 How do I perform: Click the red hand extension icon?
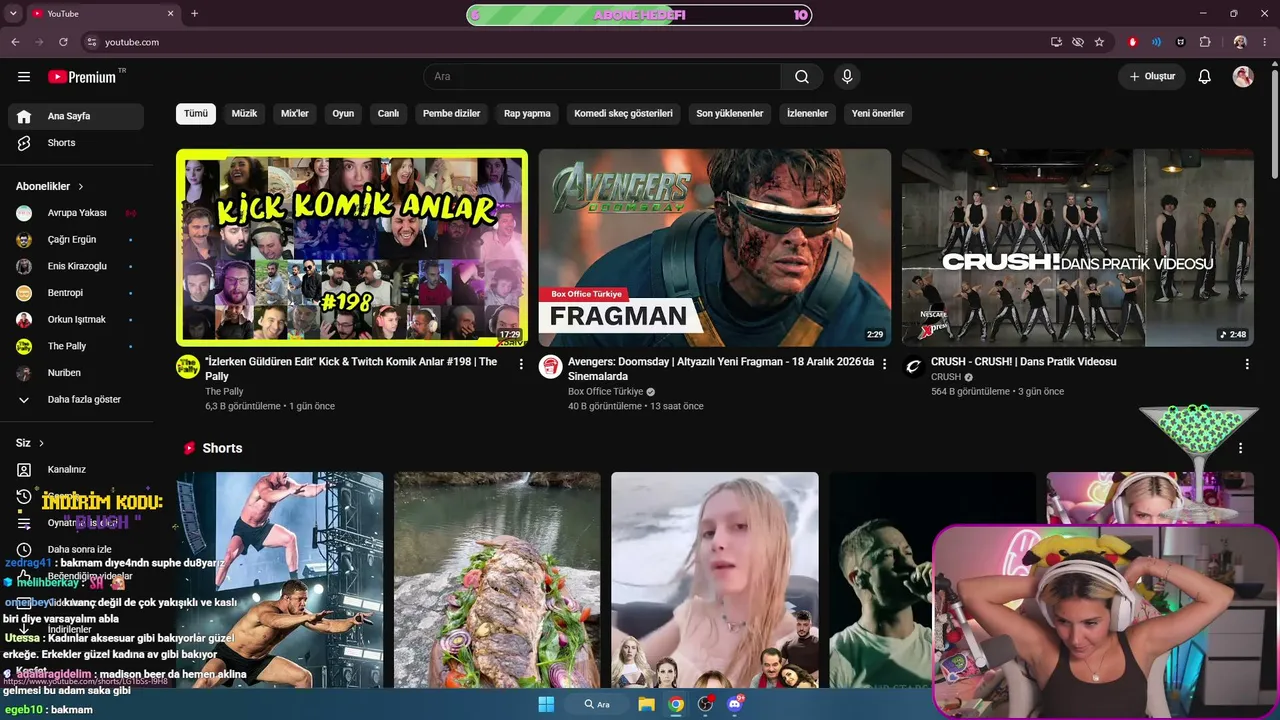(x=1133, y=42)
